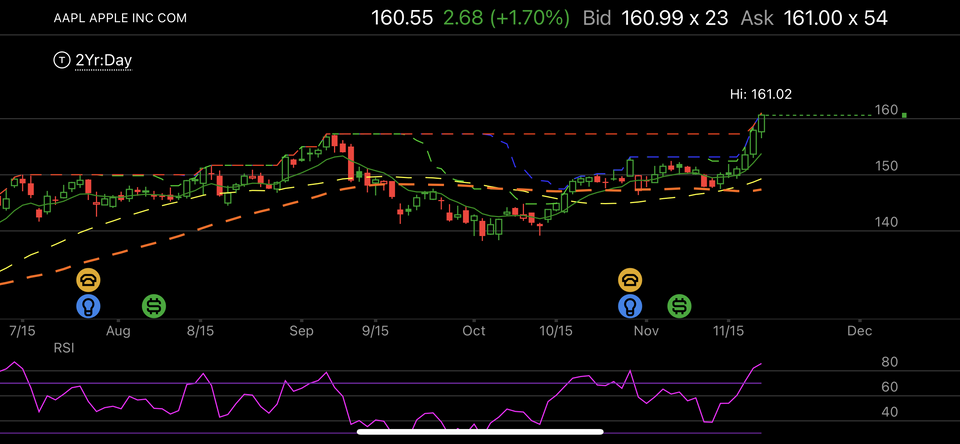Tap the green current price marker square

904,115
